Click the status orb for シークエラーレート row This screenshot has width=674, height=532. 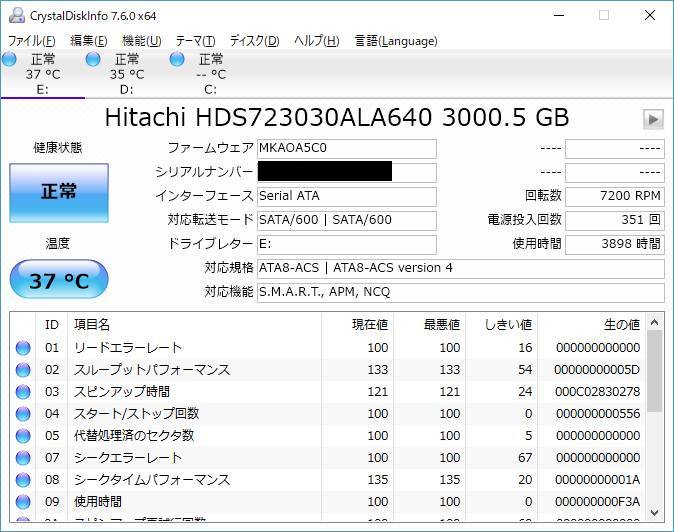point(23,458)
